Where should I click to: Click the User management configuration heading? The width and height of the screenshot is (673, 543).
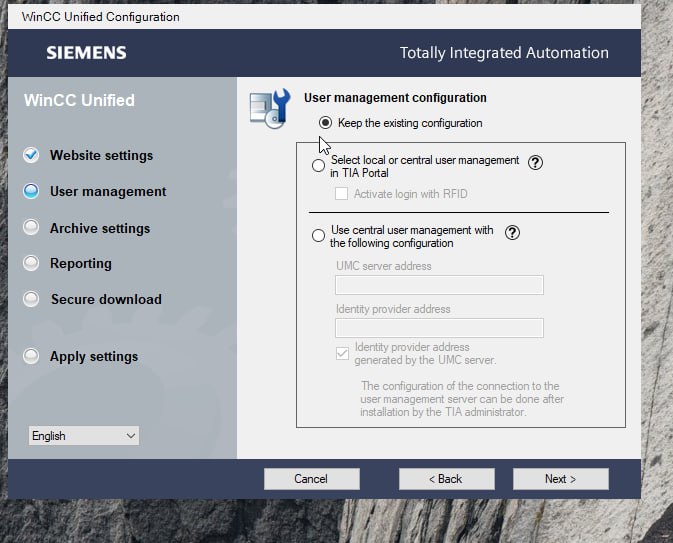(x=395, y=98)
